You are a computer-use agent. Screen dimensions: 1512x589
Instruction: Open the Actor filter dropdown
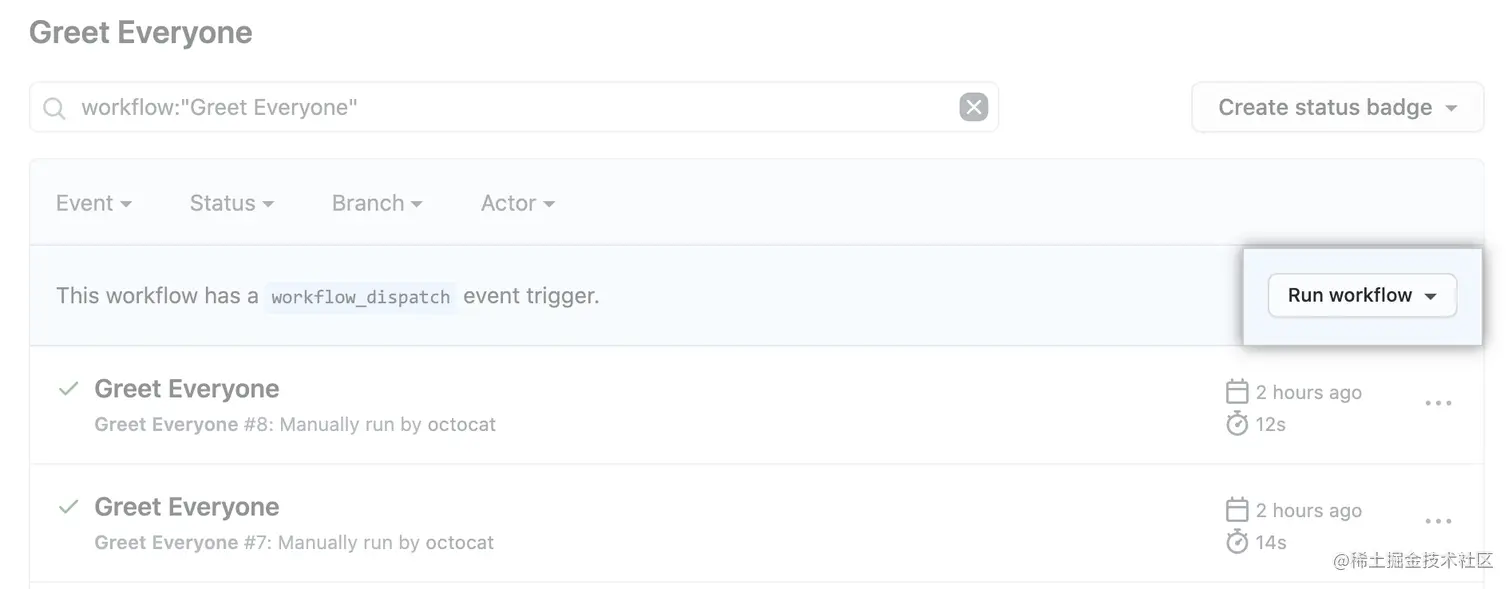tap(516, 203)
